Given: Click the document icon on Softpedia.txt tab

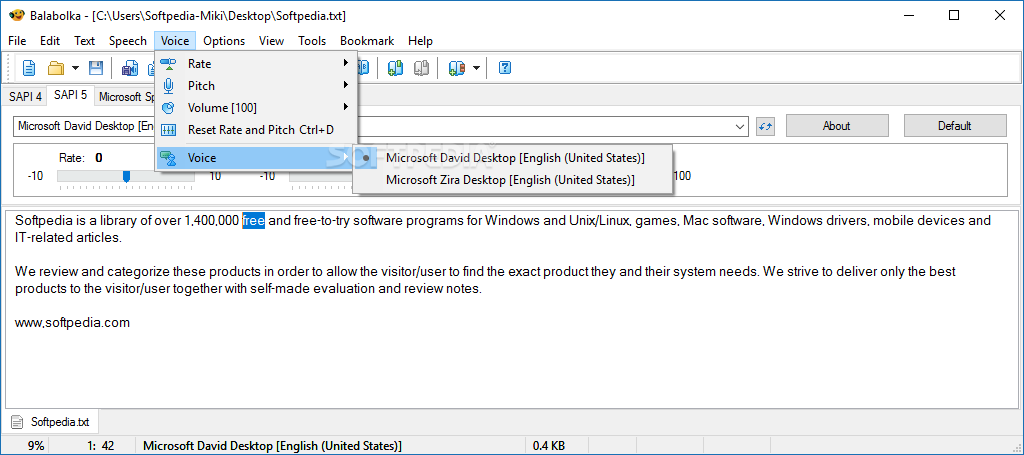Looking at the screenshot, I should pos(18,422).
